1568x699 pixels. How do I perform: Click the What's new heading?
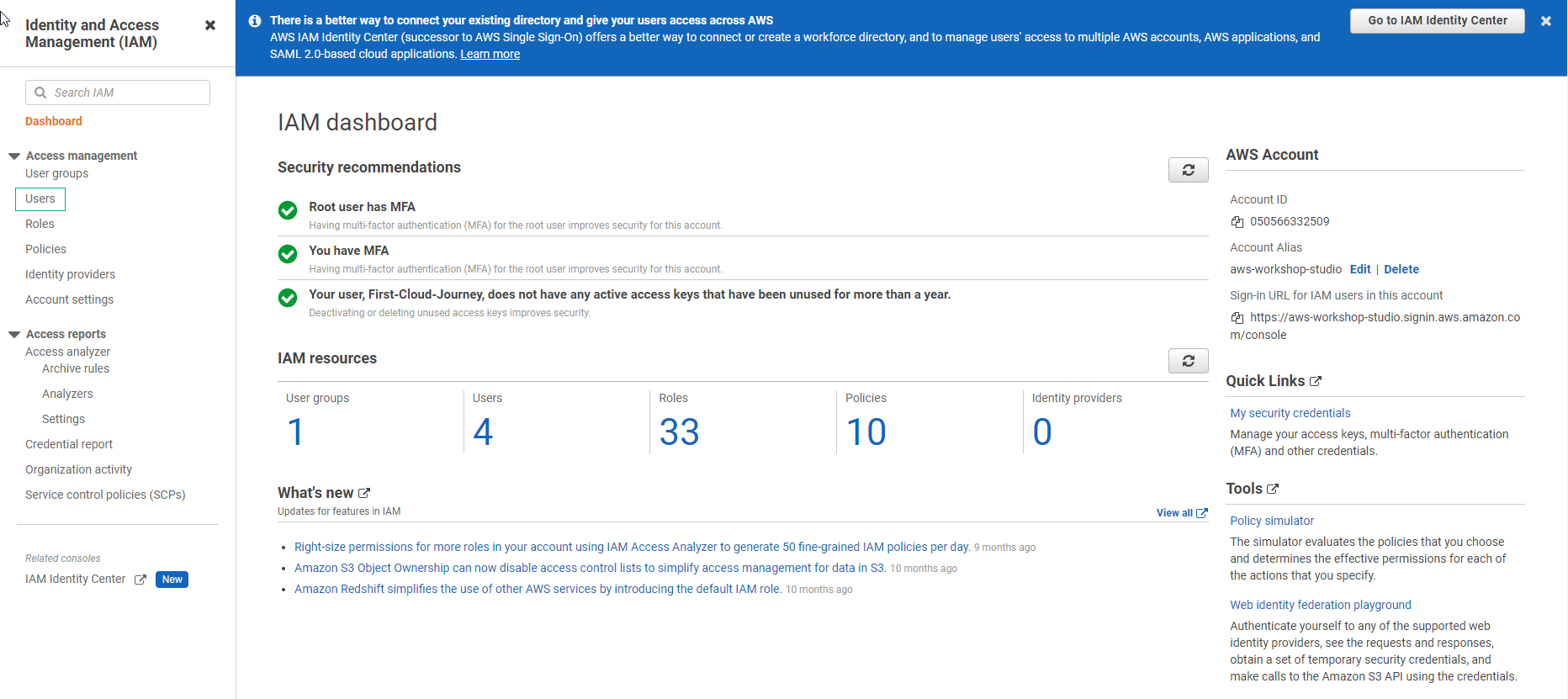click(315, 493)
